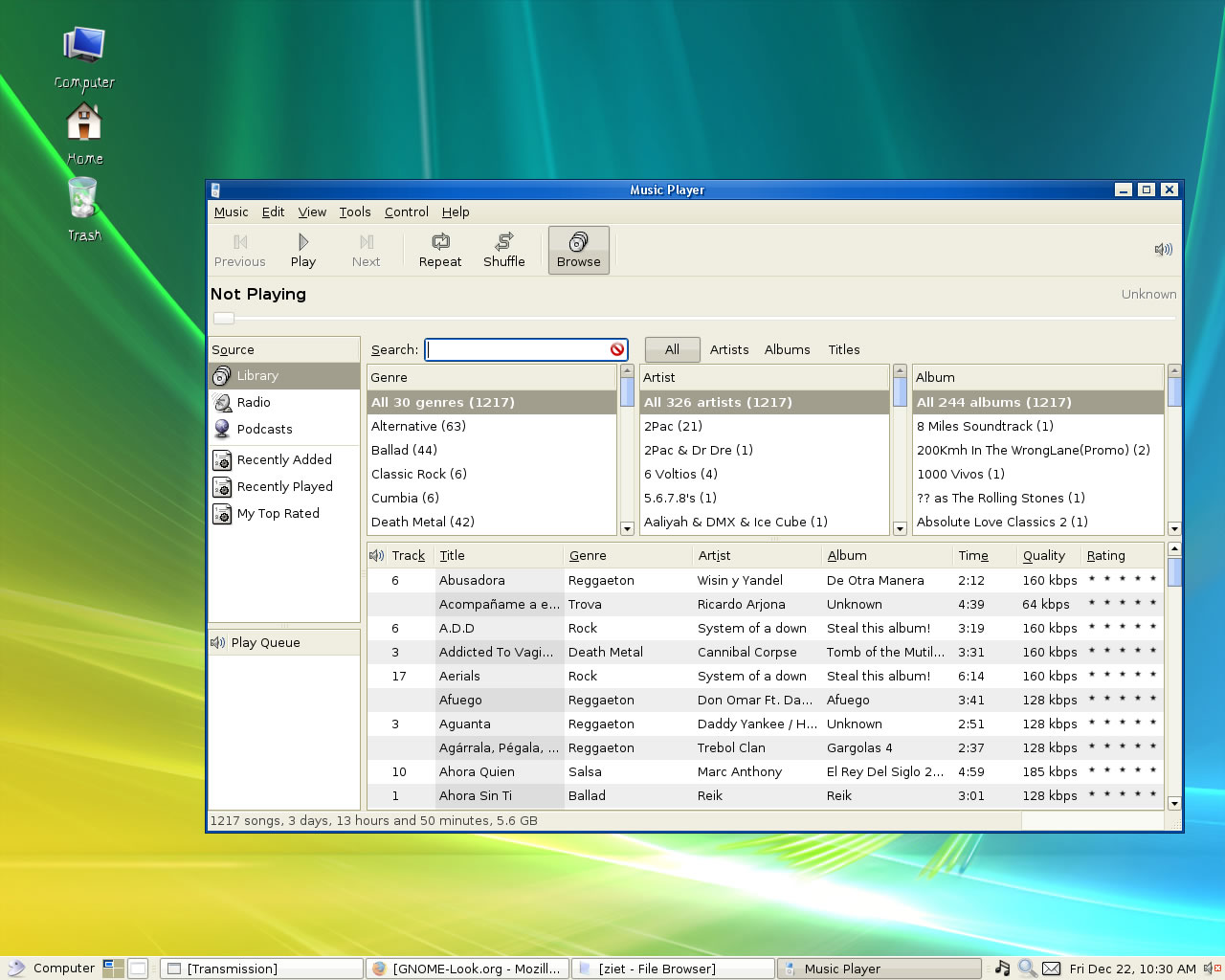This screenshot has width=1225, height=980.
Task: Click the Genre list scroll down arrow
Action: tap(627, 528)
